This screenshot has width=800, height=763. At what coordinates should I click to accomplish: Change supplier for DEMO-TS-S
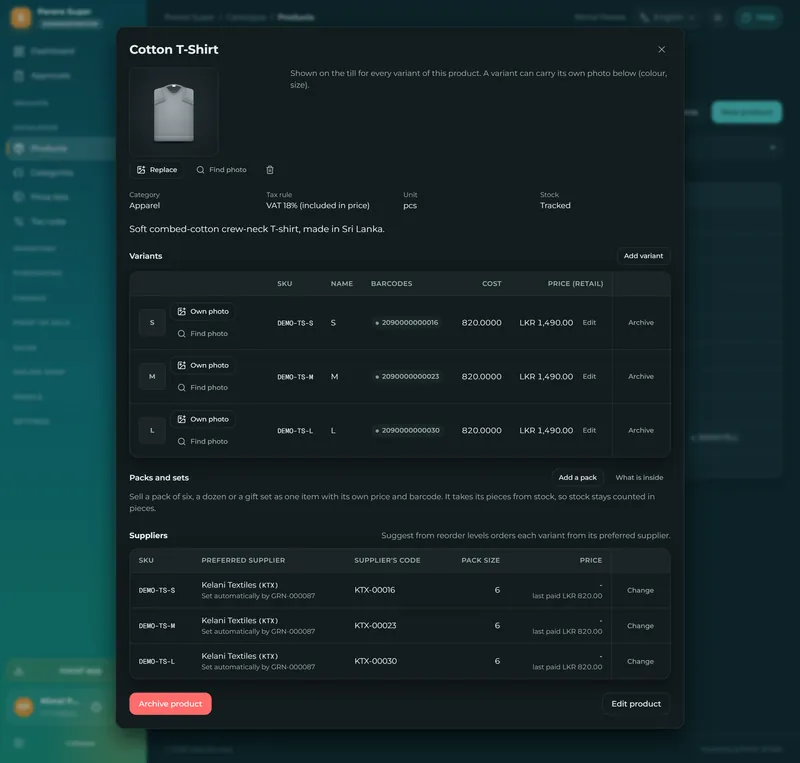click(x=640, y=590)
